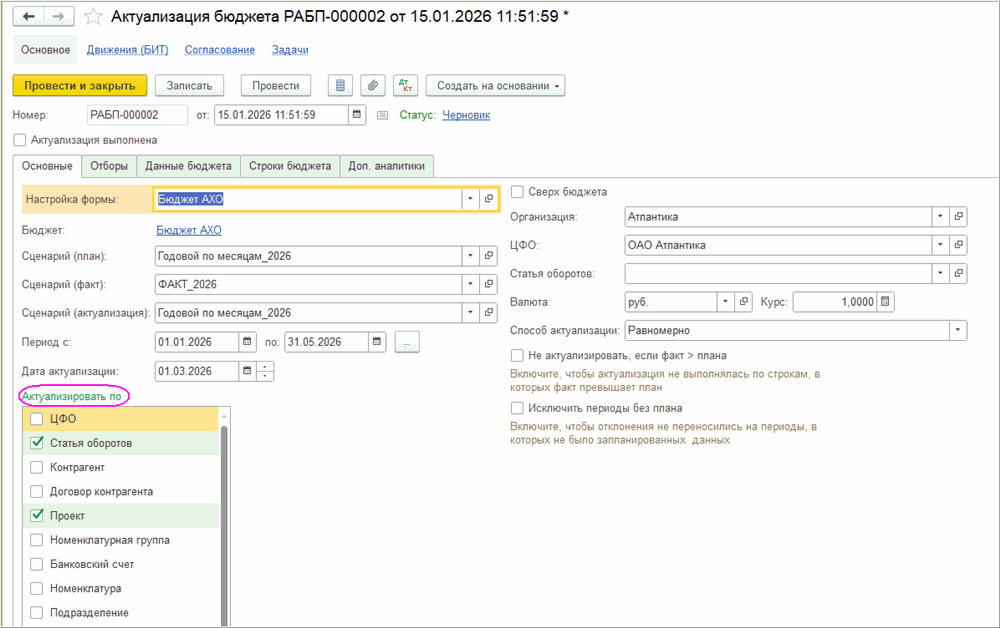Viewport: 1000px width, 628px height.
Task: Open the Черновик status link
Action: tap(466, 115)
